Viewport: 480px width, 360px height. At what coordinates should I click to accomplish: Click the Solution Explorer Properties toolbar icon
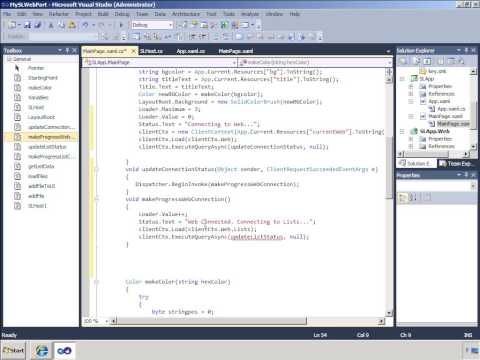pyautogui.click(x=403, y=61)
